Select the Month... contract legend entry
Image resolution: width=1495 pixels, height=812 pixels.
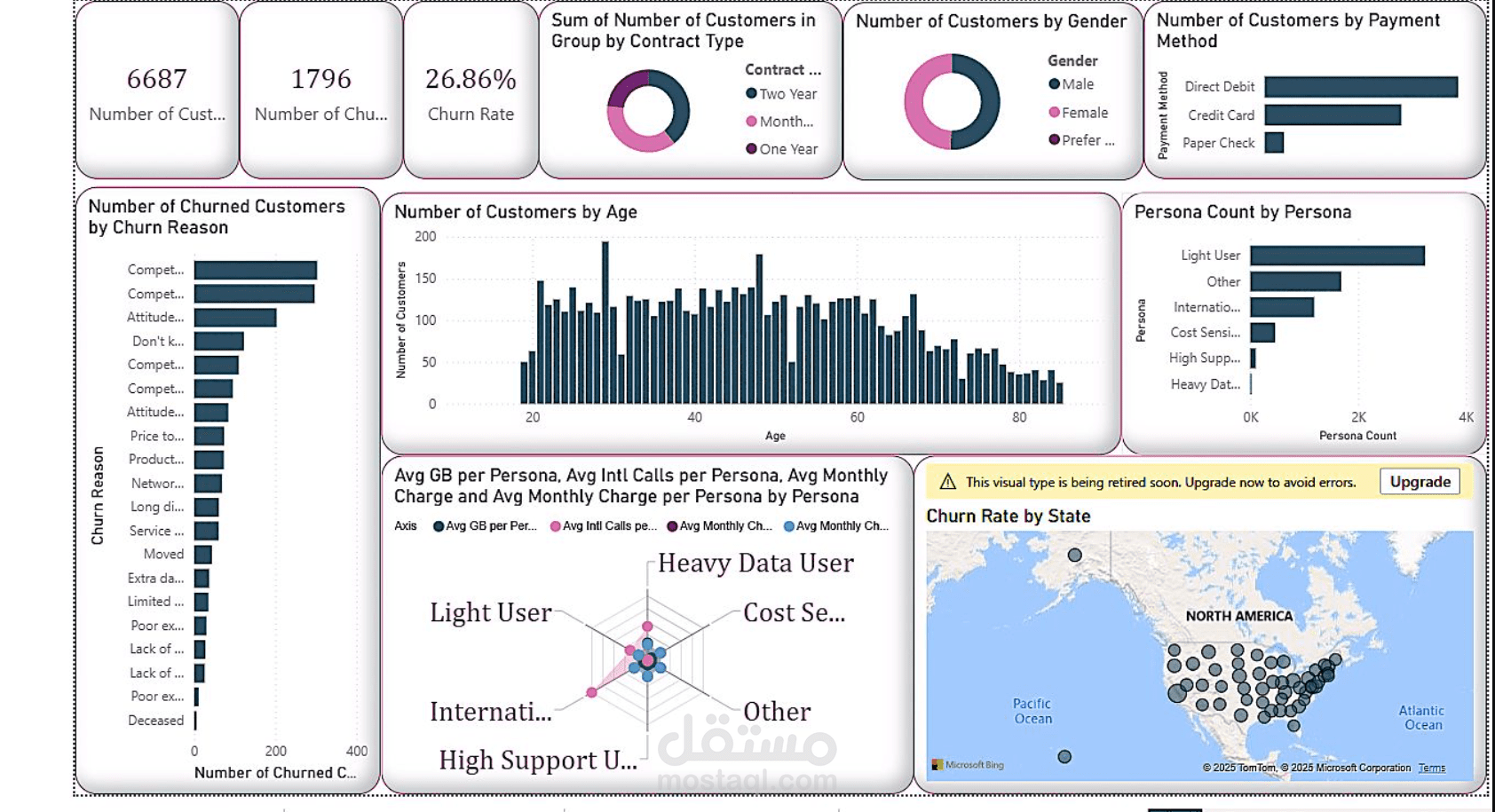coord(779,122)
